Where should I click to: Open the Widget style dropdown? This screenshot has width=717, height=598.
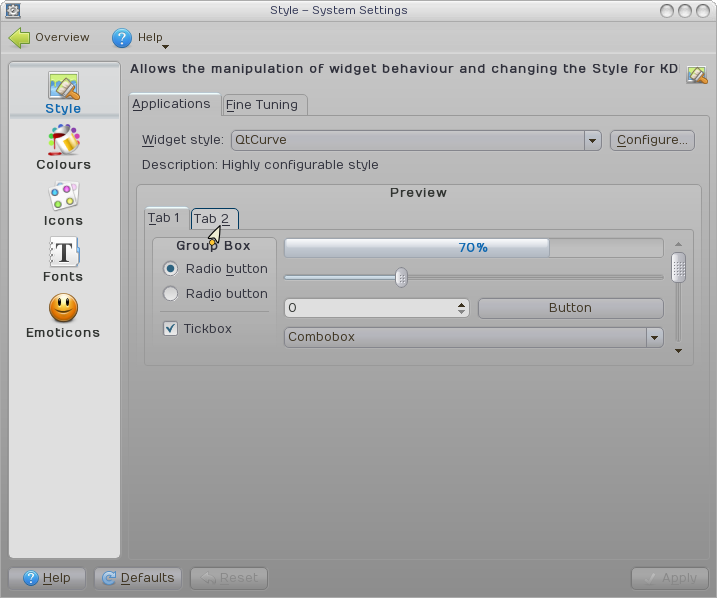[416, 140]
